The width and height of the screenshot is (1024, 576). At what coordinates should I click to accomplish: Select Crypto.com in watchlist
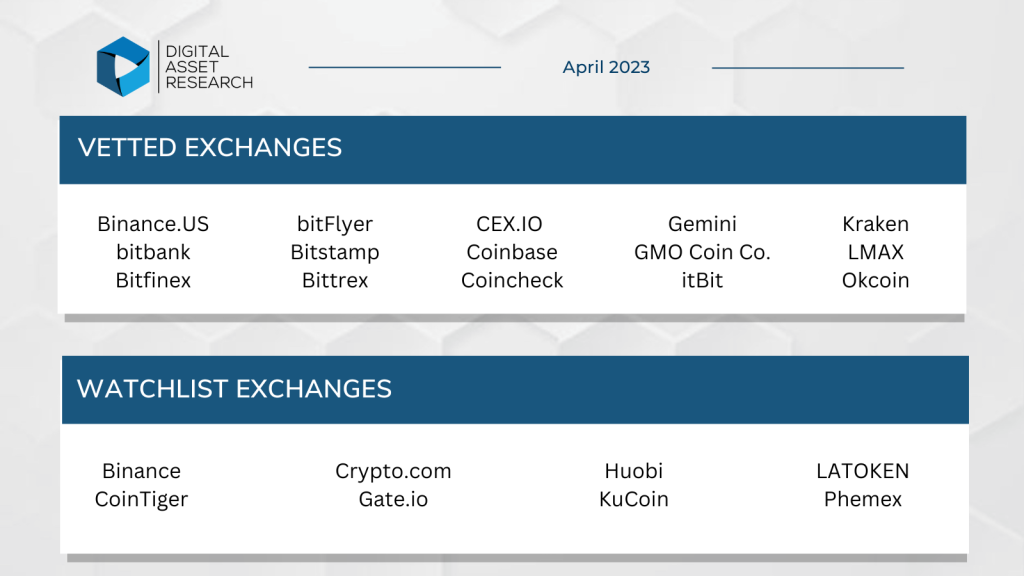click(393, 472)
